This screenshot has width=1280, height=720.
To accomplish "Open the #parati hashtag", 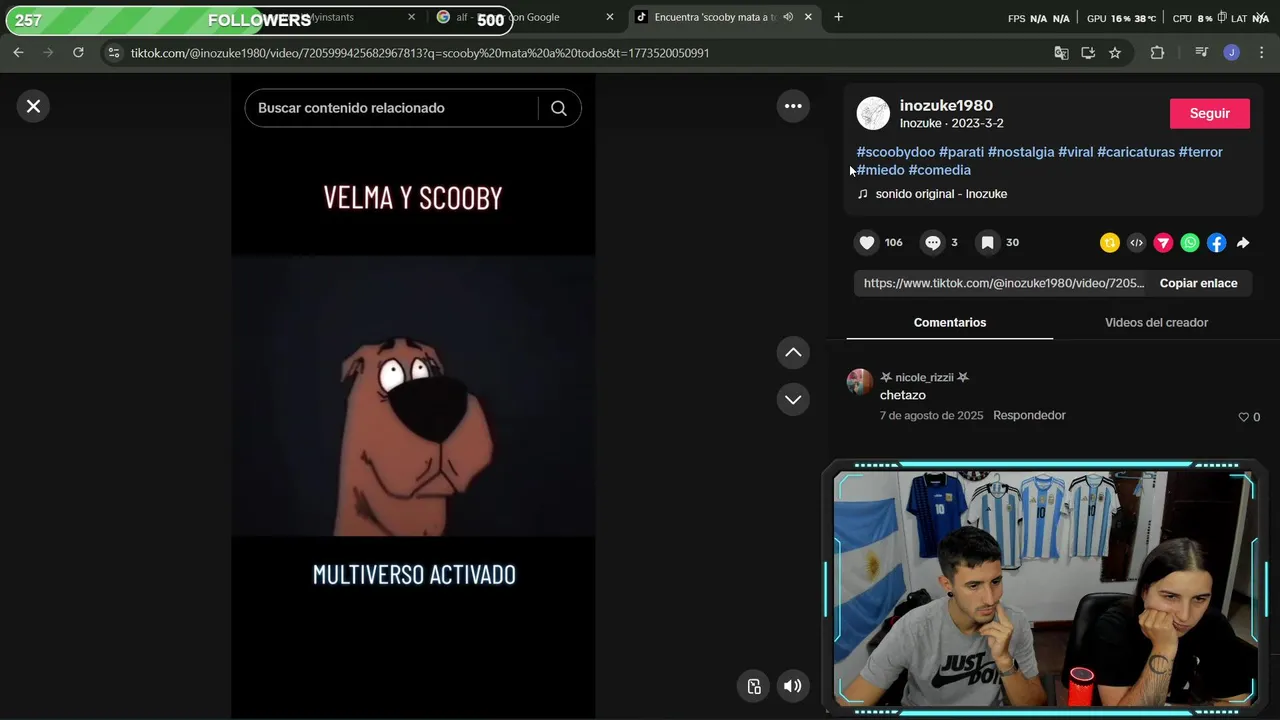I will point(961,152).
